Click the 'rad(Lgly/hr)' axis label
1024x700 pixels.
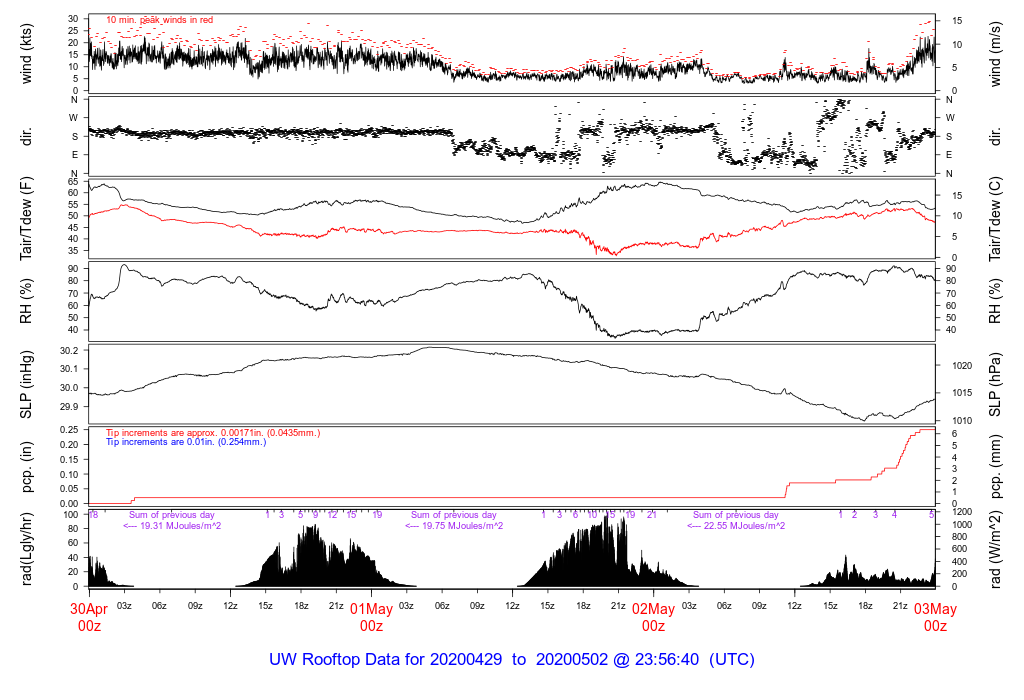click(x=26, y=549)
